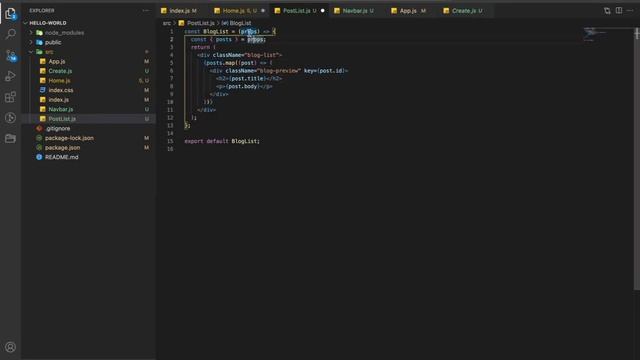This screenshot has width=640, height=360.
Task: Open the Accounts icon at bottom of activity bar
Action: click(x=11, y=347)
